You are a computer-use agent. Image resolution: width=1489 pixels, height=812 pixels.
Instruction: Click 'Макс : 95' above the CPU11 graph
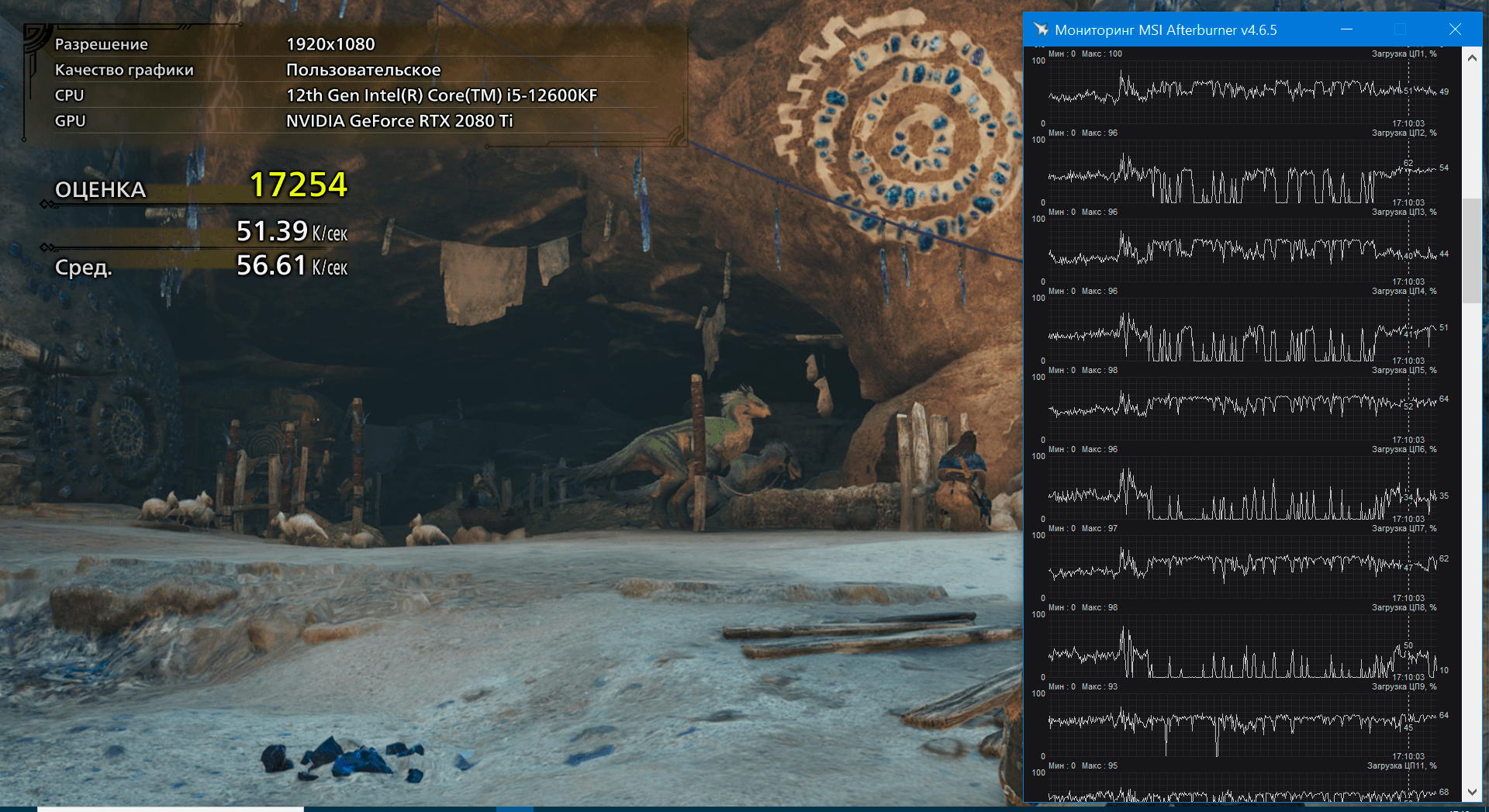coord(1100,765)
